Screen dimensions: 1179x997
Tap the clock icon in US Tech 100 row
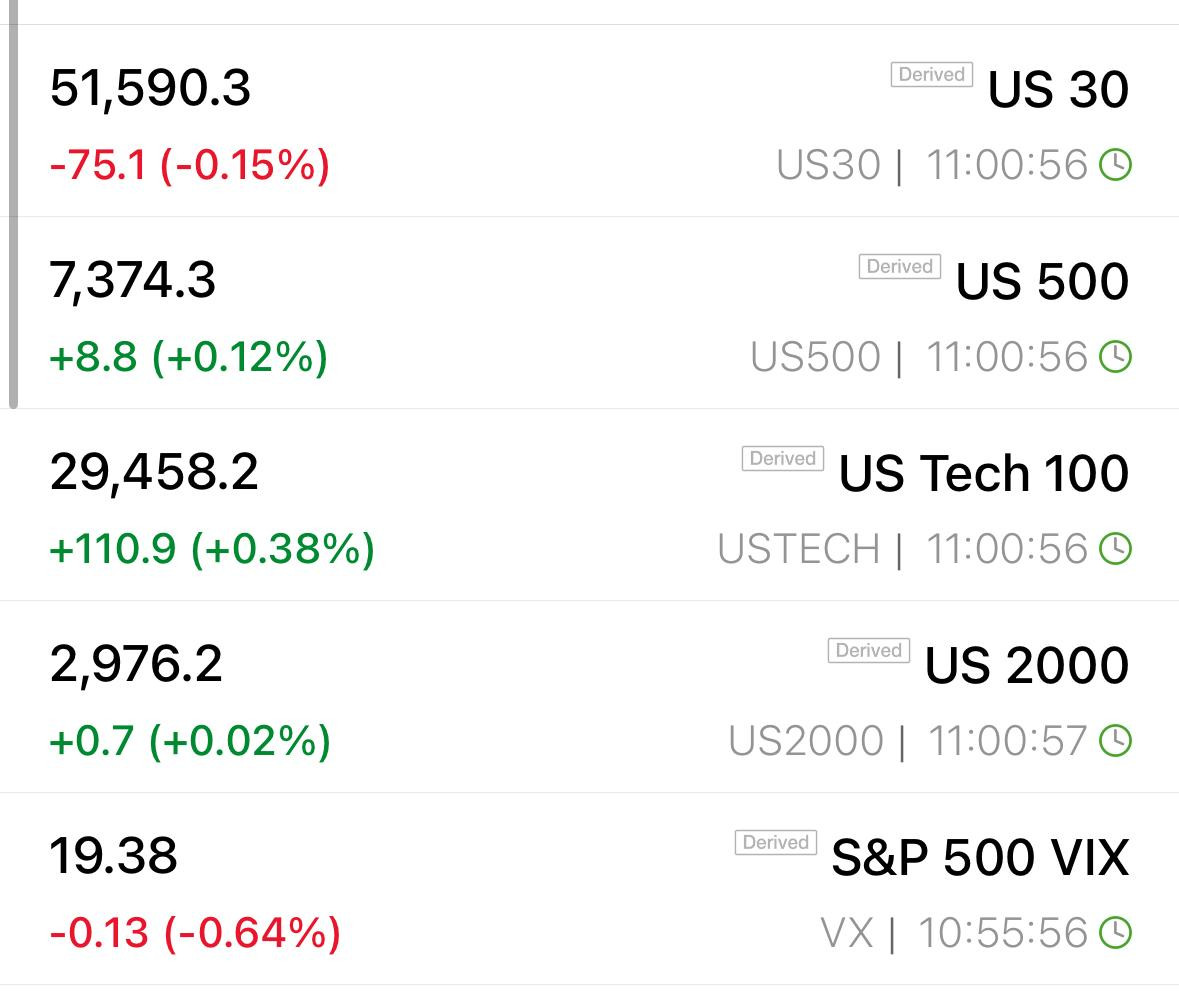1116,549
